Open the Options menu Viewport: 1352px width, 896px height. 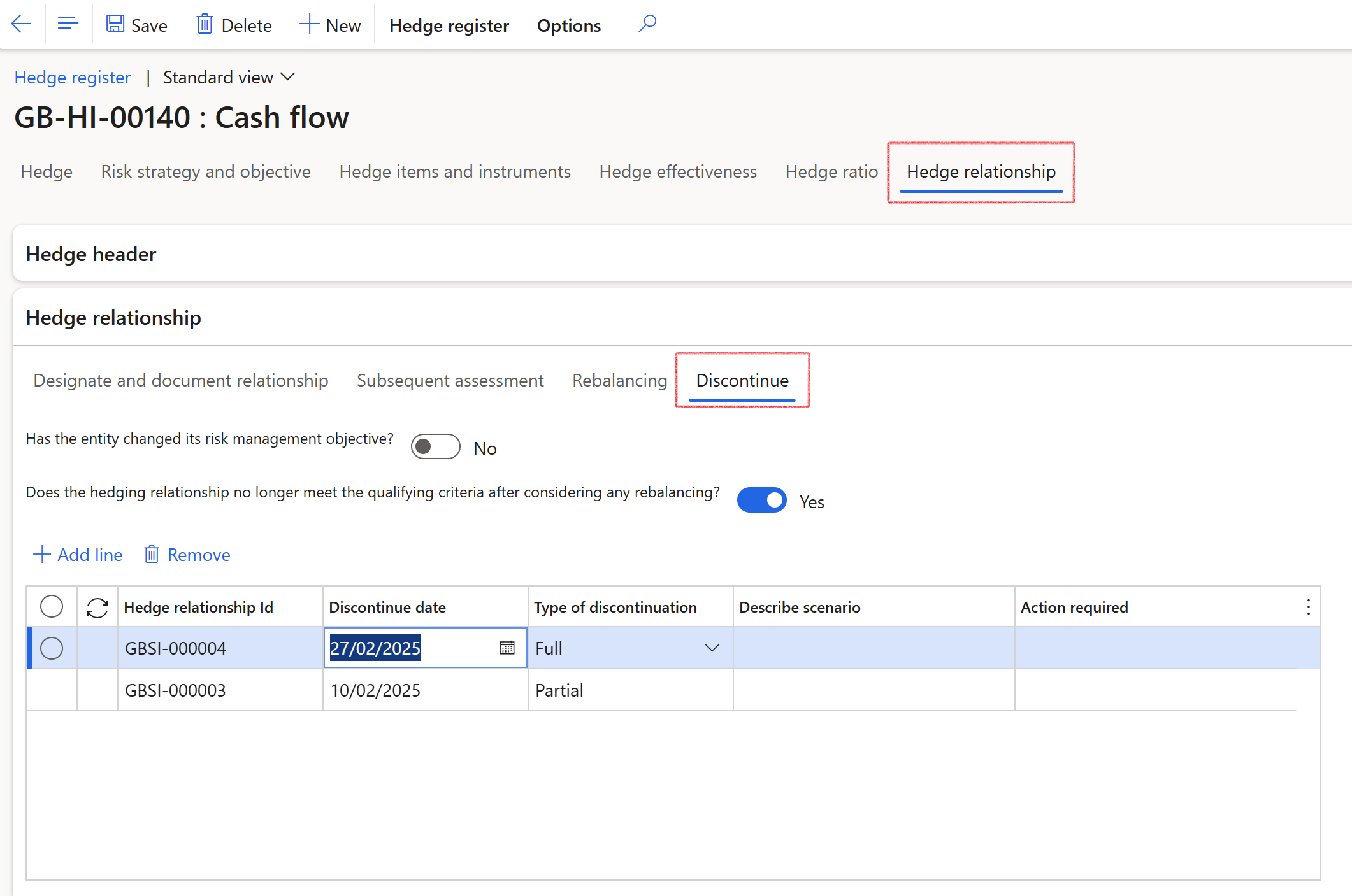click(569, 25)
